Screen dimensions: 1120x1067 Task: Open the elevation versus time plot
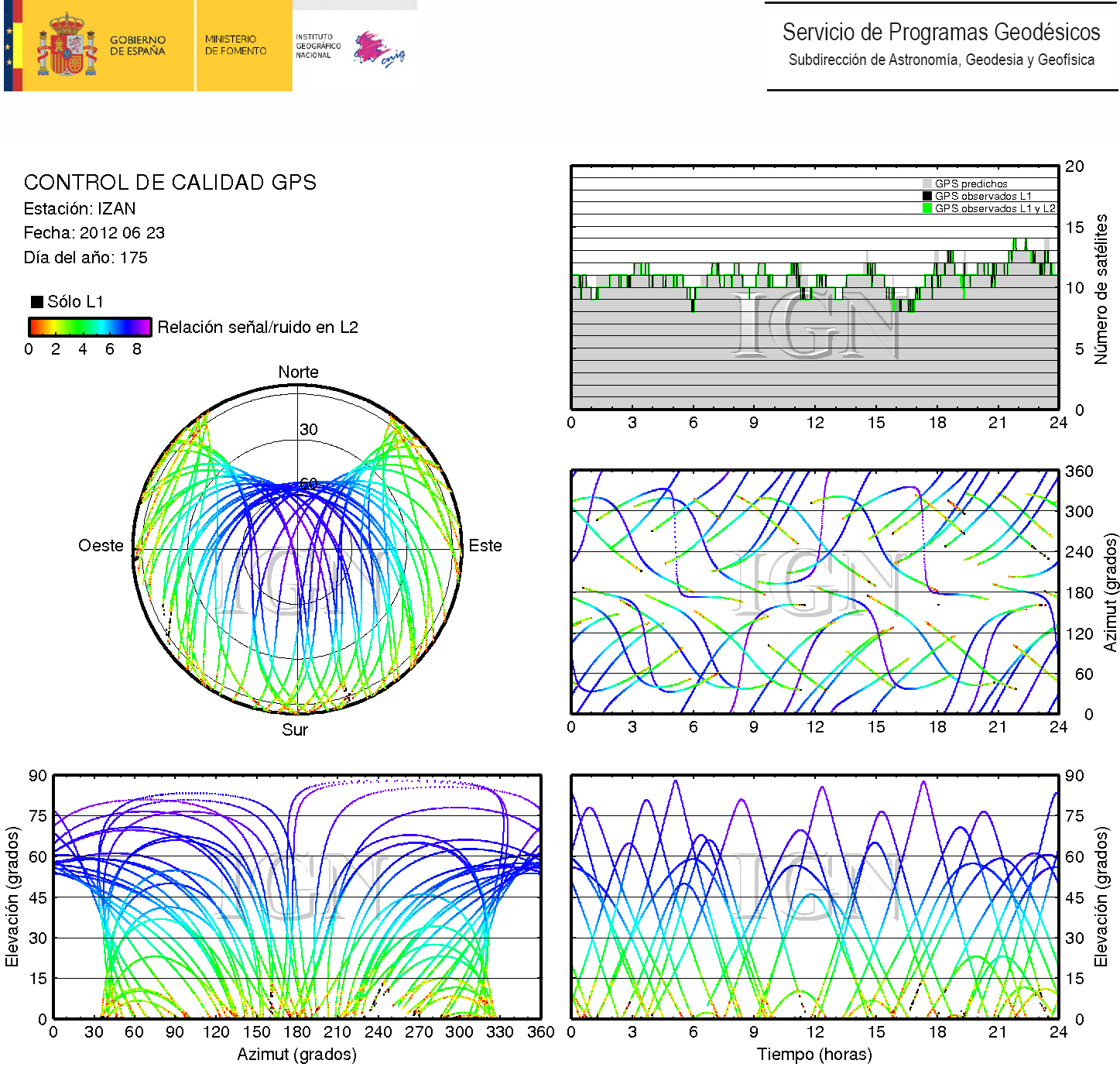click(x=814, y=897)
